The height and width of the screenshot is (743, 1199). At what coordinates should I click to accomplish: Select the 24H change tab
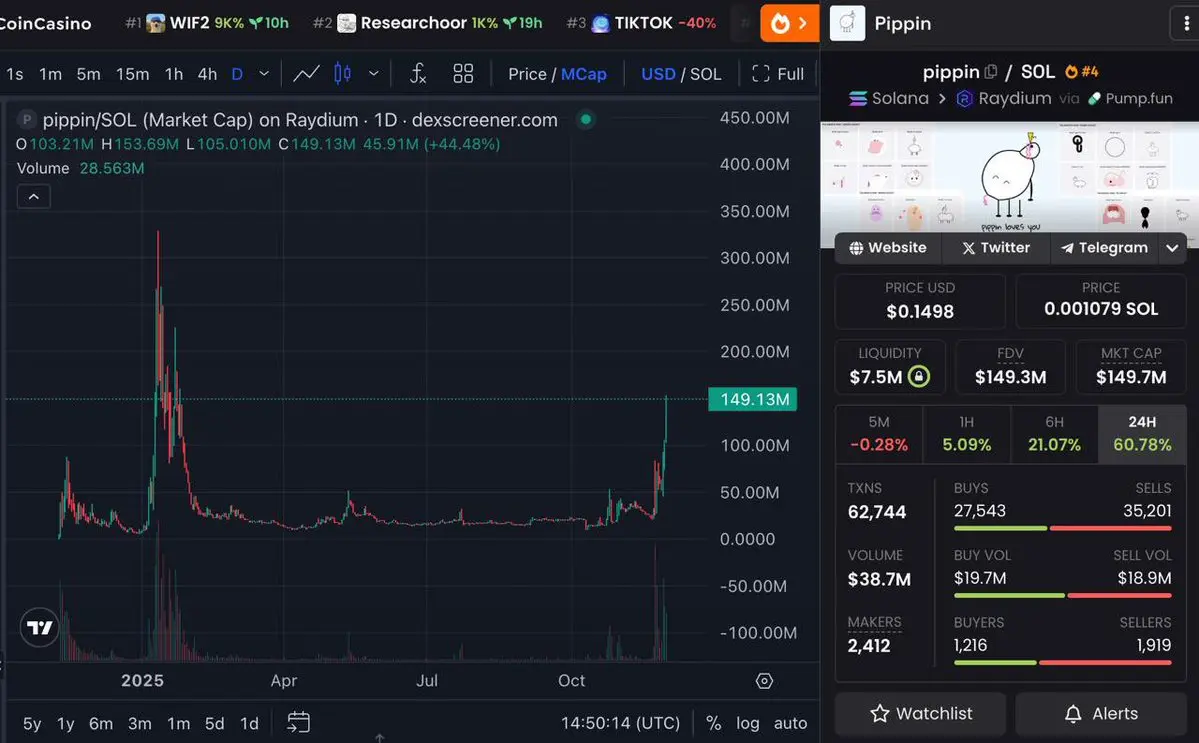[x=1142, y=434]
